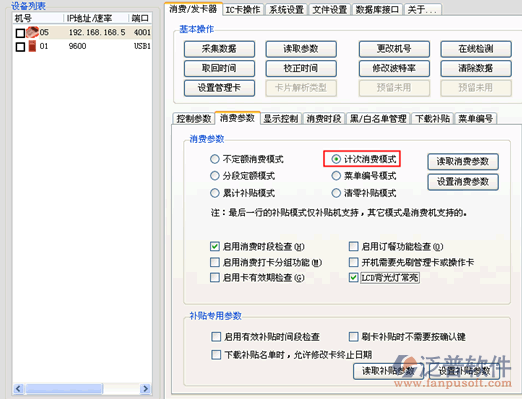This screenshot has height=399, width=522.
Task: Click the 采集数据 button
Action: pos(219,49)
